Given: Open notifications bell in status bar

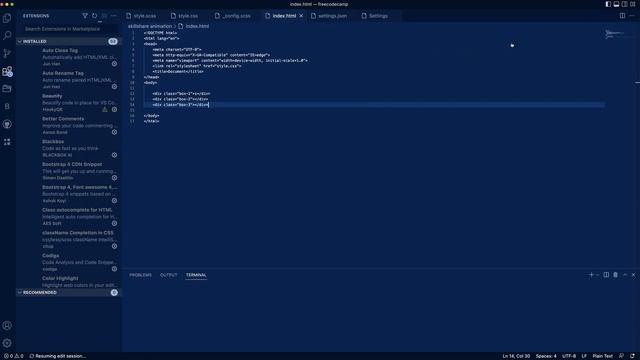Looking at the screenshot, I should [632, 356].
